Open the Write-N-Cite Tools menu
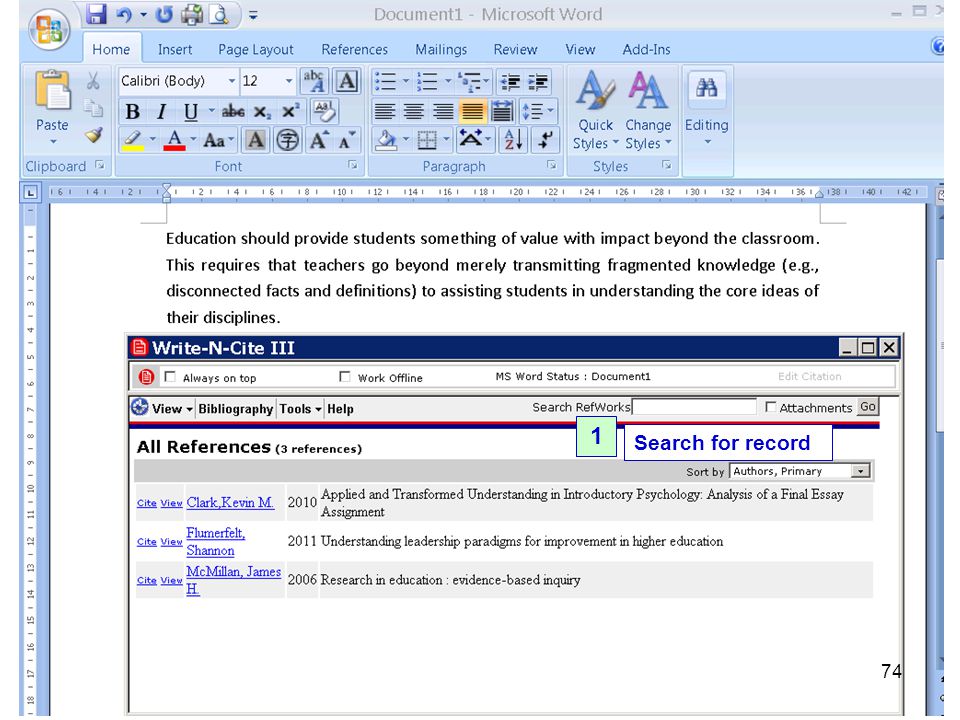 (x=300, y=409)
